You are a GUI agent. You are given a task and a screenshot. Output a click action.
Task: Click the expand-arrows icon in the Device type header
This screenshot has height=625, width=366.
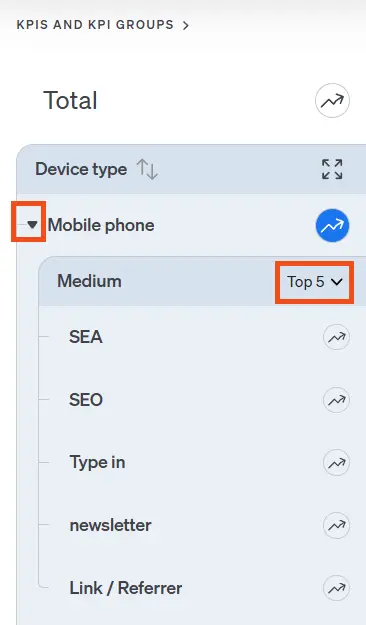click(332, 169)
